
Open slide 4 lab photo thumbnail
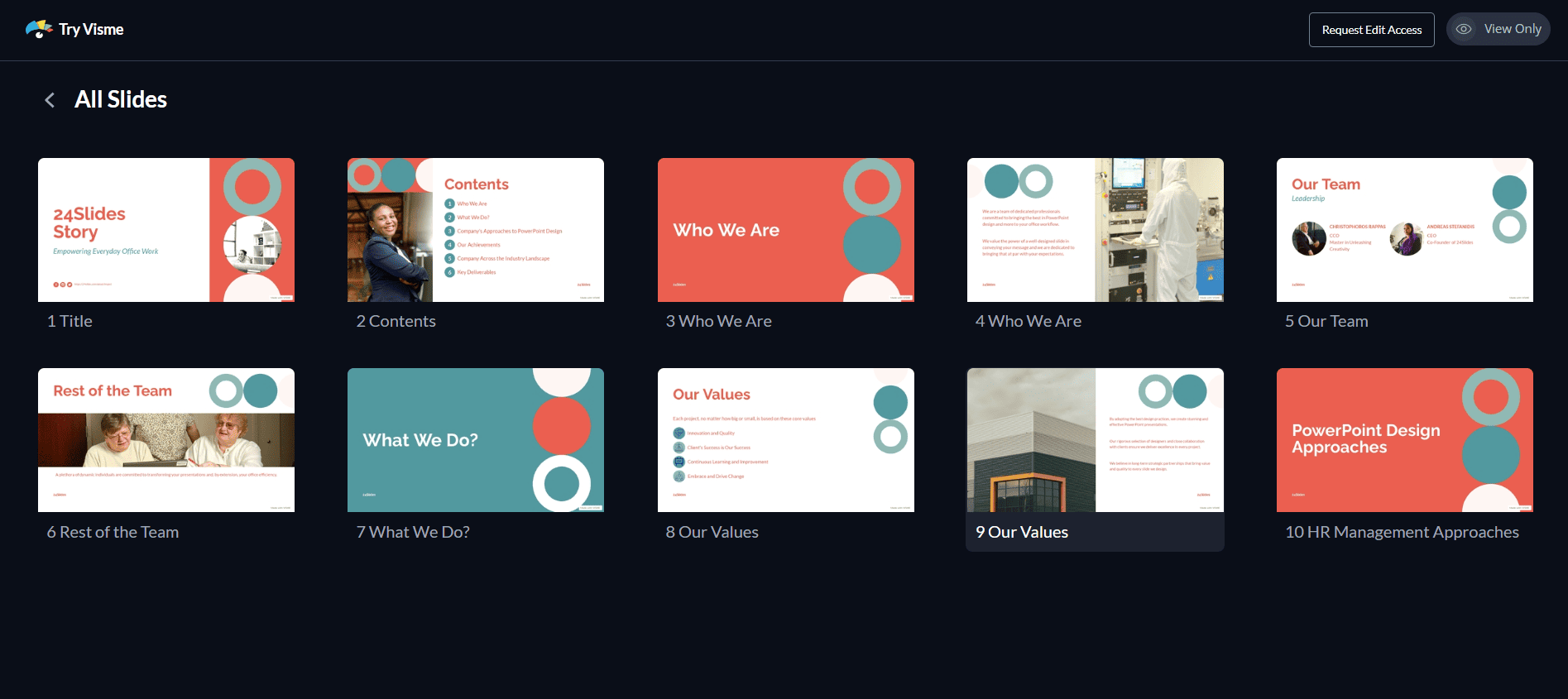coord(1096,230)
